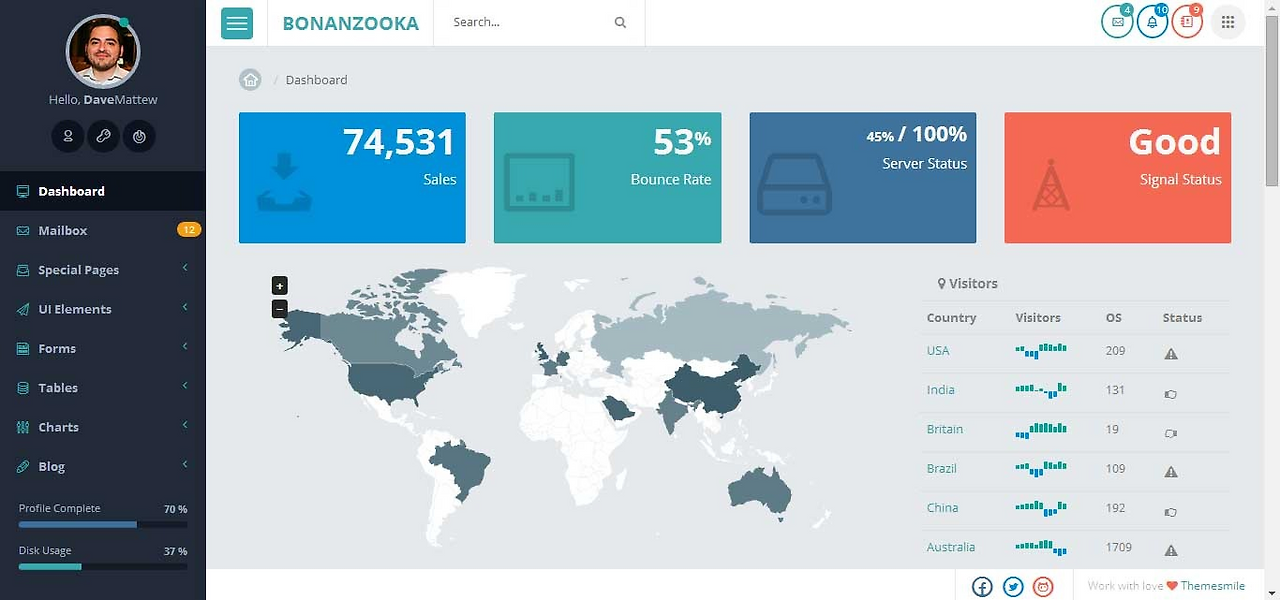Zoom in the world map with plus button

280,285
